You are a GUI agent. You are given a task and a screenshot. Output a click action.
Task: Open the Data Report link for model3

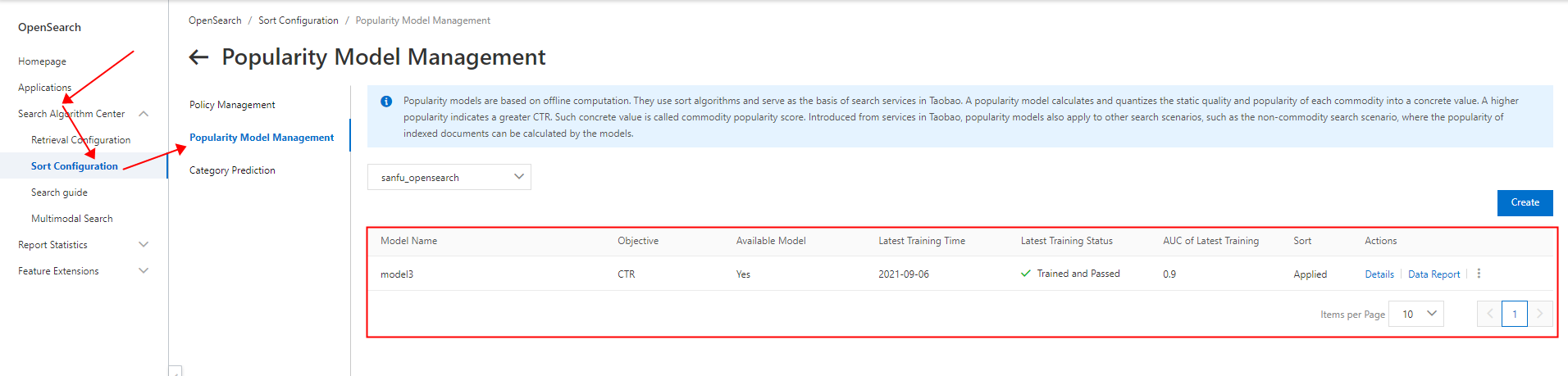(1434, 274)
